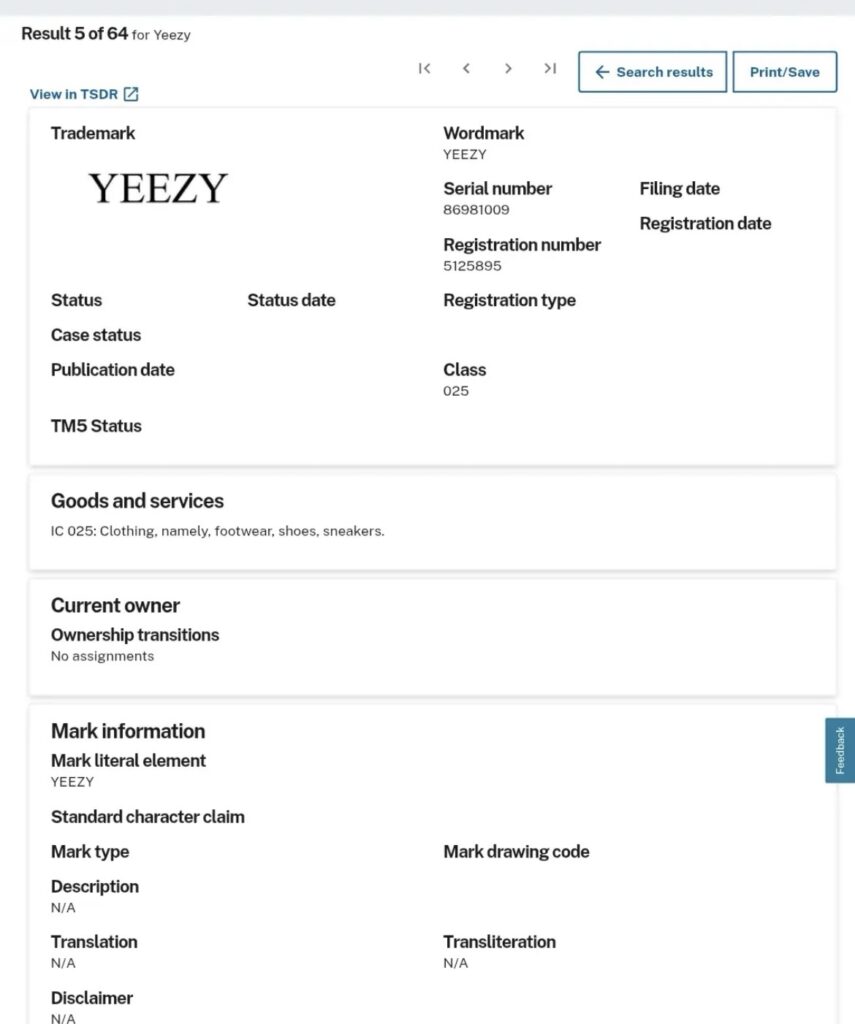Click the Mark information heading
Viewport: 855px width, 1024px height.
128,731
